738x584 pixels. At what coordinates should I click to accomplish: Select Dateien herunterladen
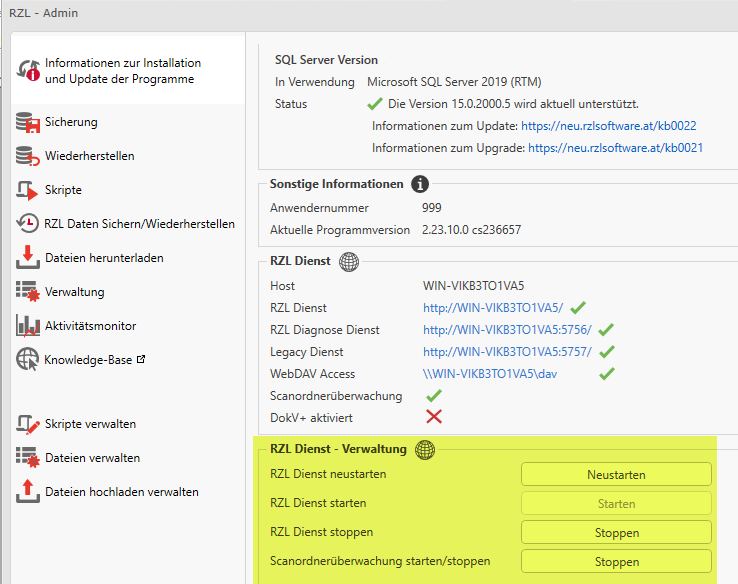104,258
